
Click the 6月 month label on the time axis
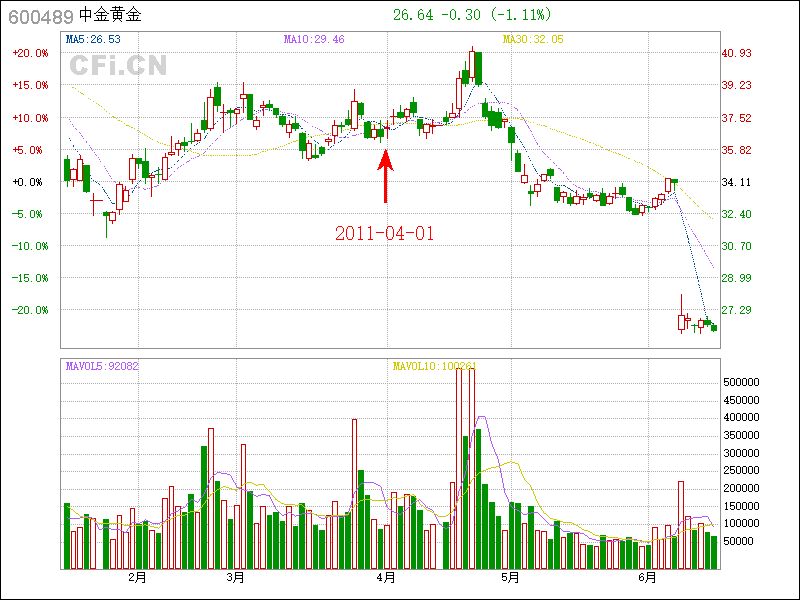click(647, 577)
